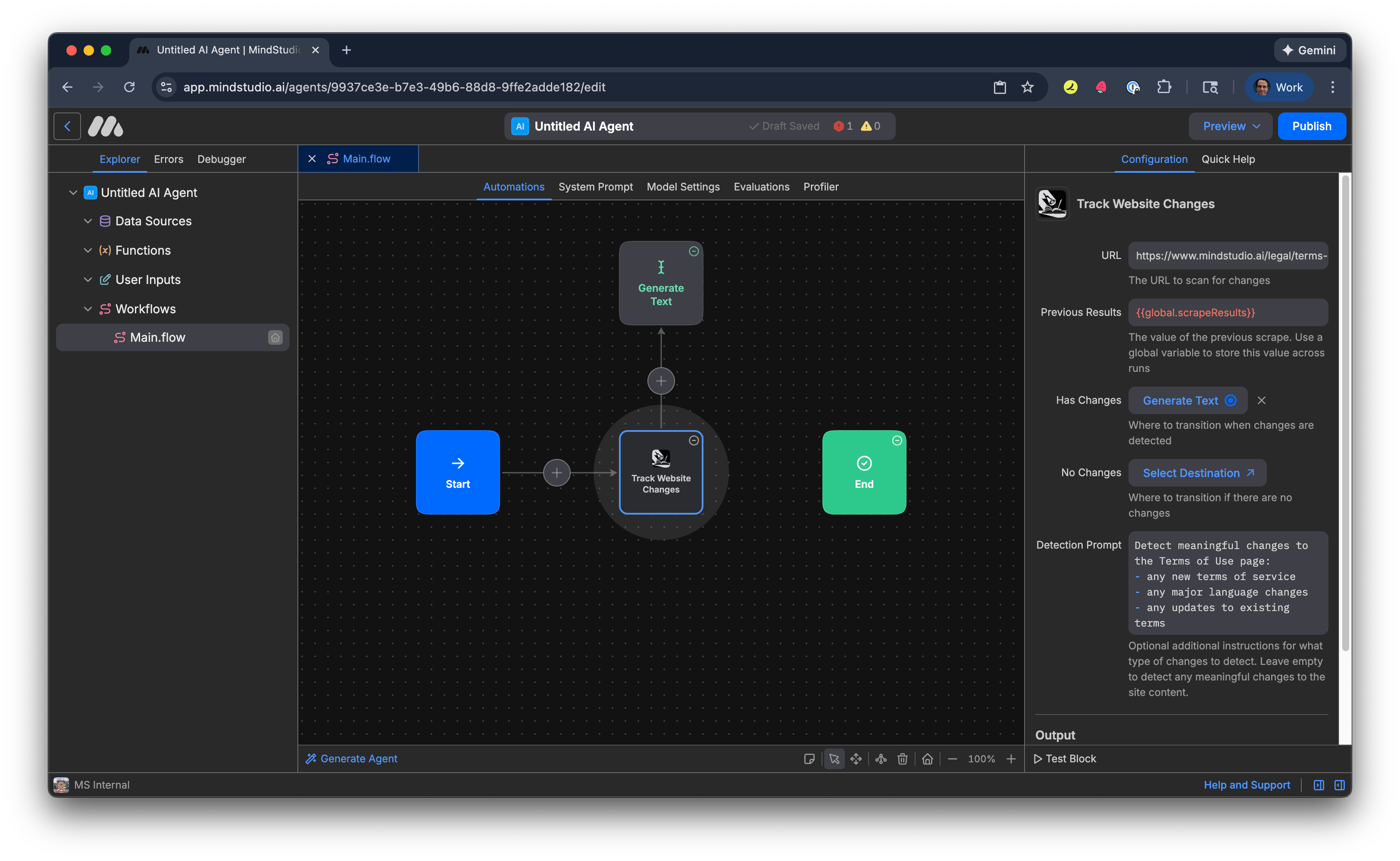Collapse the Data Sources tree section
This screenshot has width=1400, height=861.
(x=87, y=221)
